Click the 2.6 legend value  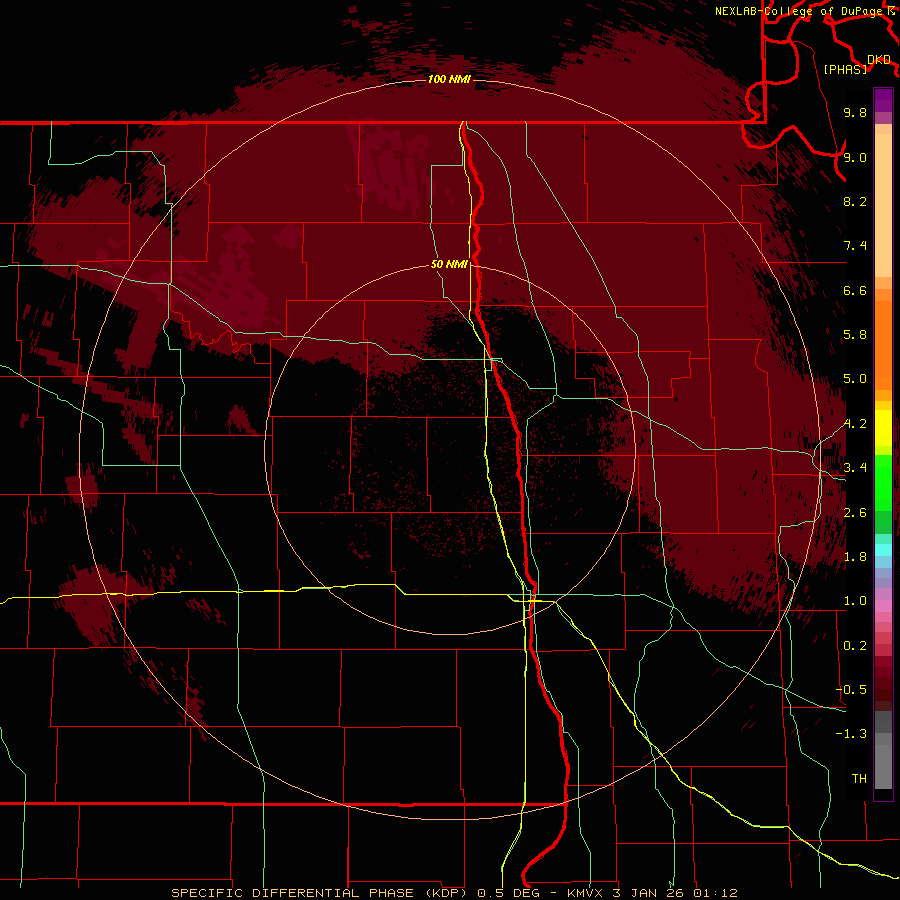[855, 513]
